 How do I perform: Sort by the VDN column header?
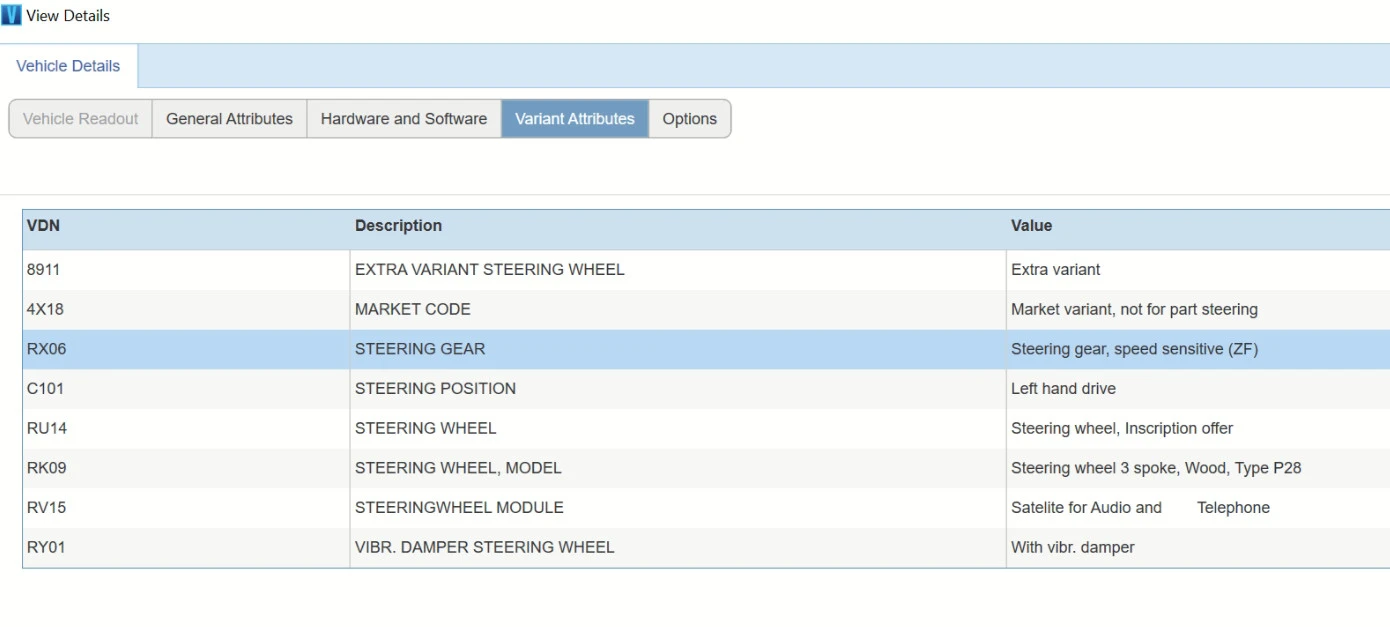pos(43,226)
